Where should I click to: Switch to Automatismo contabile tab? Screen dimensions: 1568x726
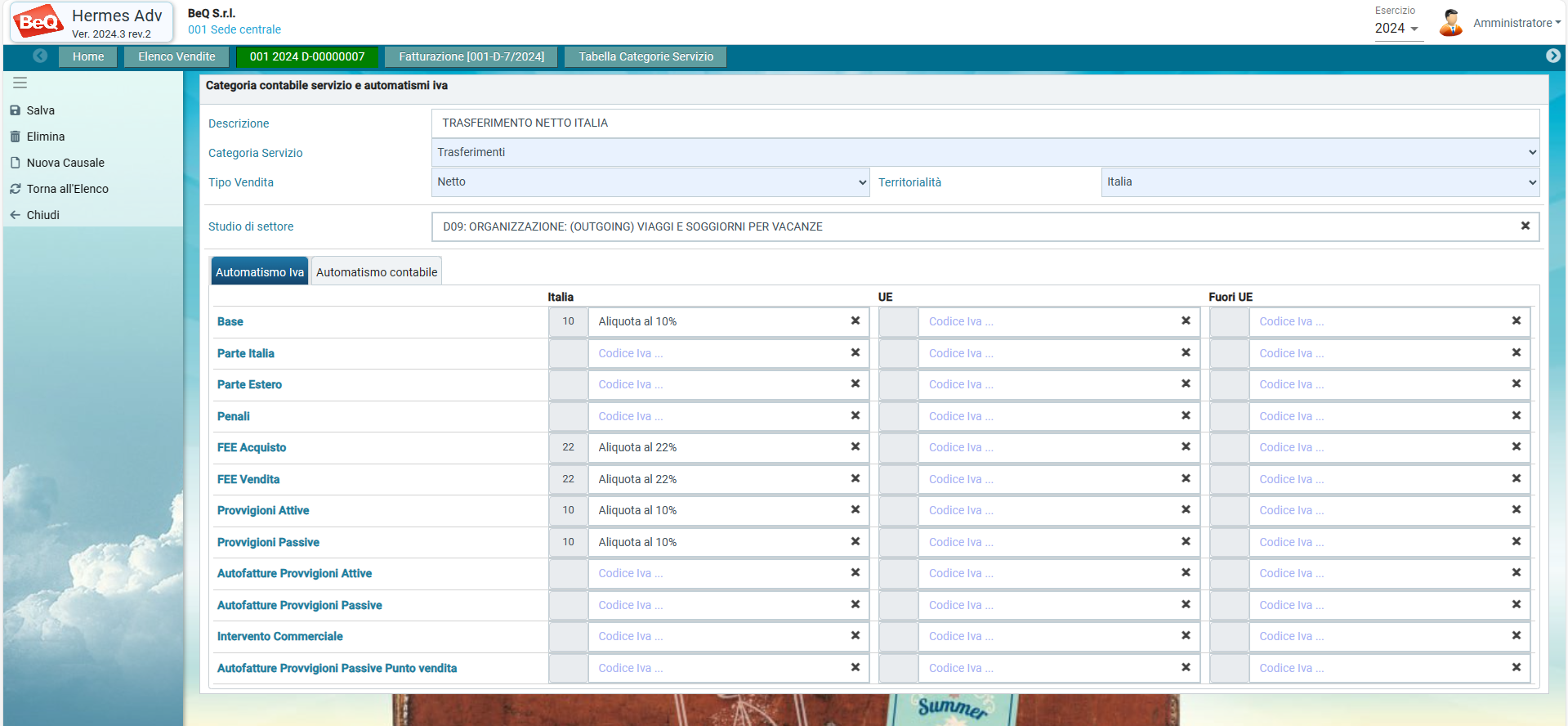377,272
